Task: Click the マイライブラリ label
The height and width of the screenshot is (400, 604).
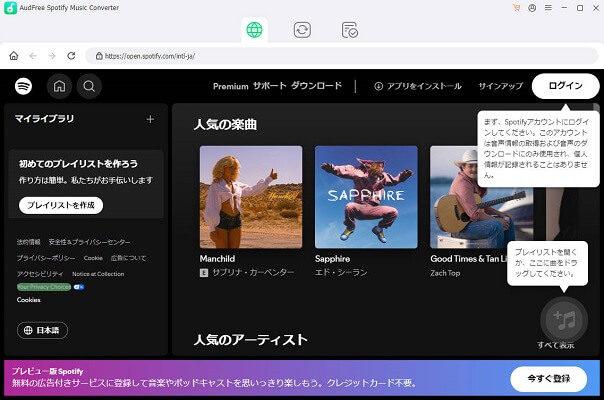Action: (44, 119)
